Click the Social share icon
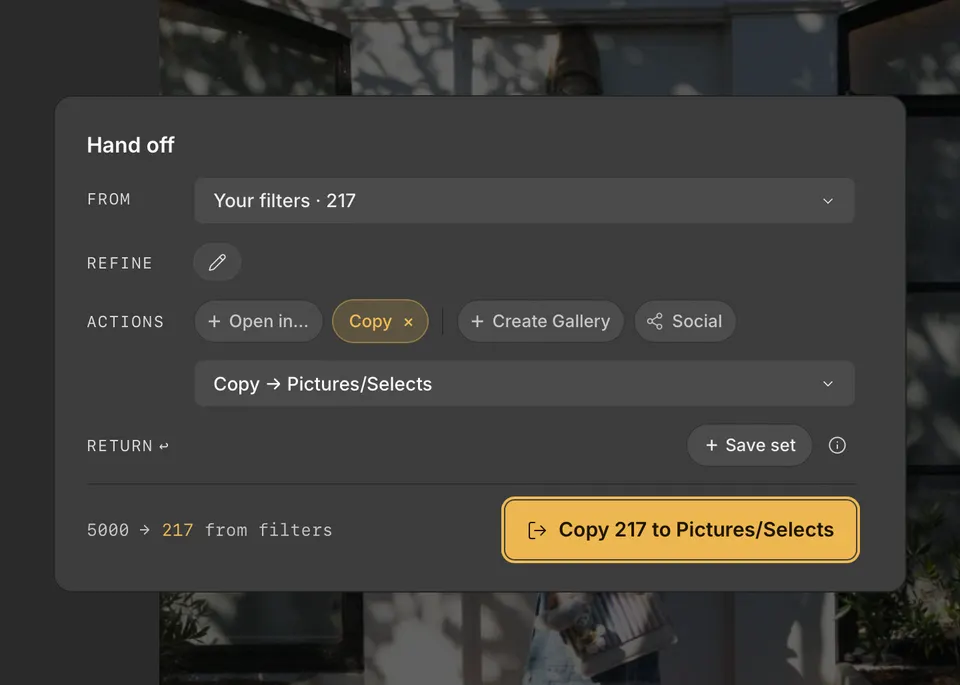The image size is (960, 685). 654,321
